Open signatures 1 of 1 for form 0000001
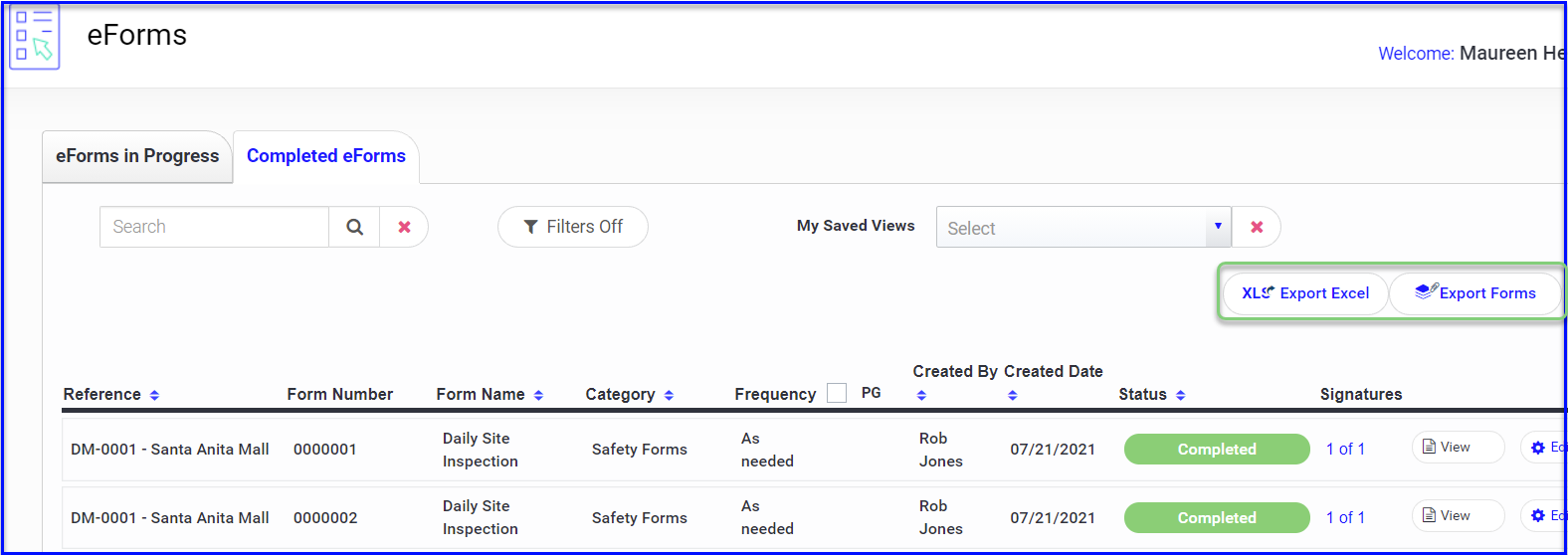This screenshot has height=555, width=1568. point(1345,450)
